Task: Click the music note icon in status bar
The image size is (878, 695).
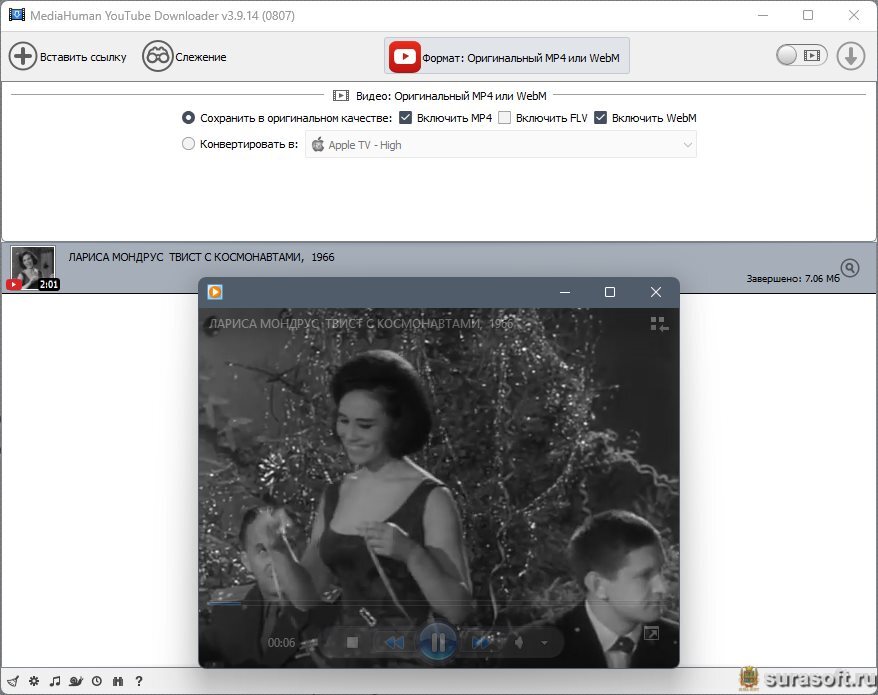Action: [55, 681]
